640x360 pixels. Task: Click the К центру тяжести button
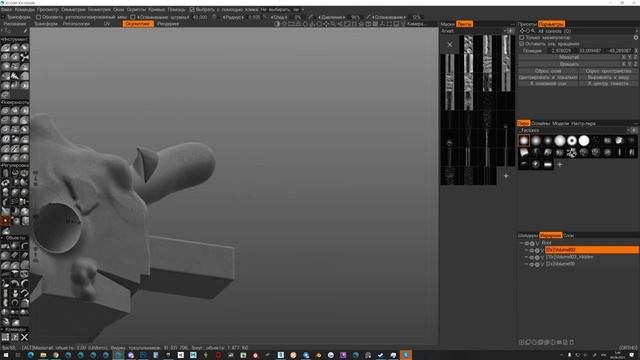click(608, 83)
